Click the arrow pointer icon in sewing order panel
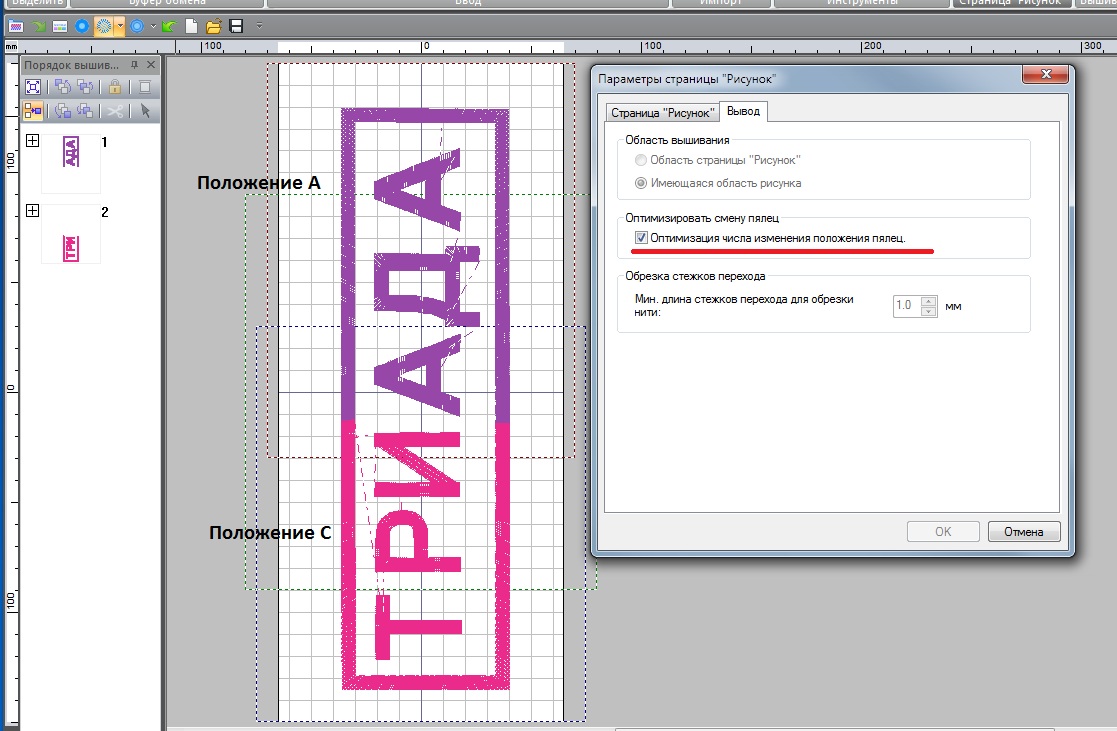Image resolution: width=1117 pixels, height=731 pixels. [x=145, y=111]
